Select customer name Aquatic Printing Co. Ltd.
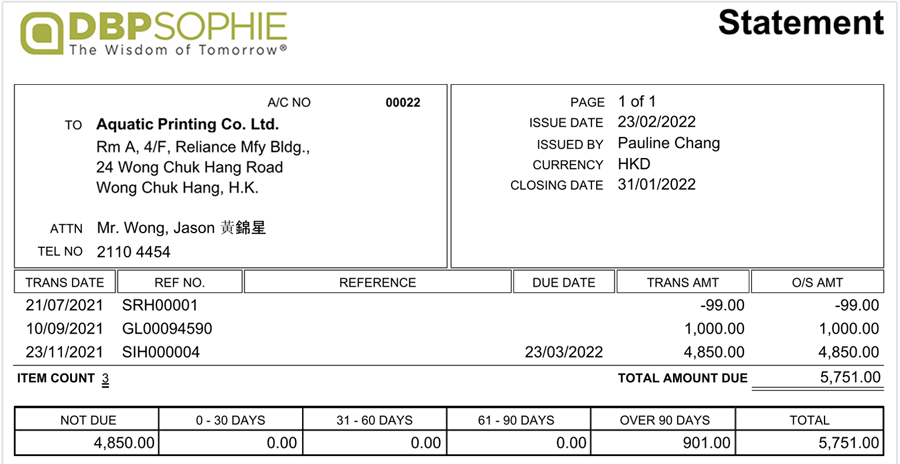The width and height of the screenshot is (900, 464). click(187, 125)
